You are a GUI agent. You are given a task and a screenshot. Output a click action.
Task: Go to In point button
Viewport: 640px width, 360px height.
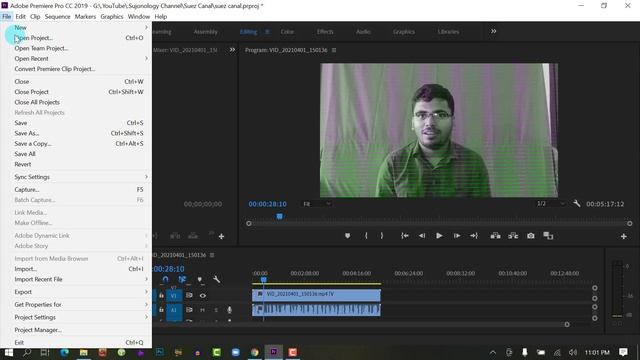pyautogui.click(x=404, y=236)
